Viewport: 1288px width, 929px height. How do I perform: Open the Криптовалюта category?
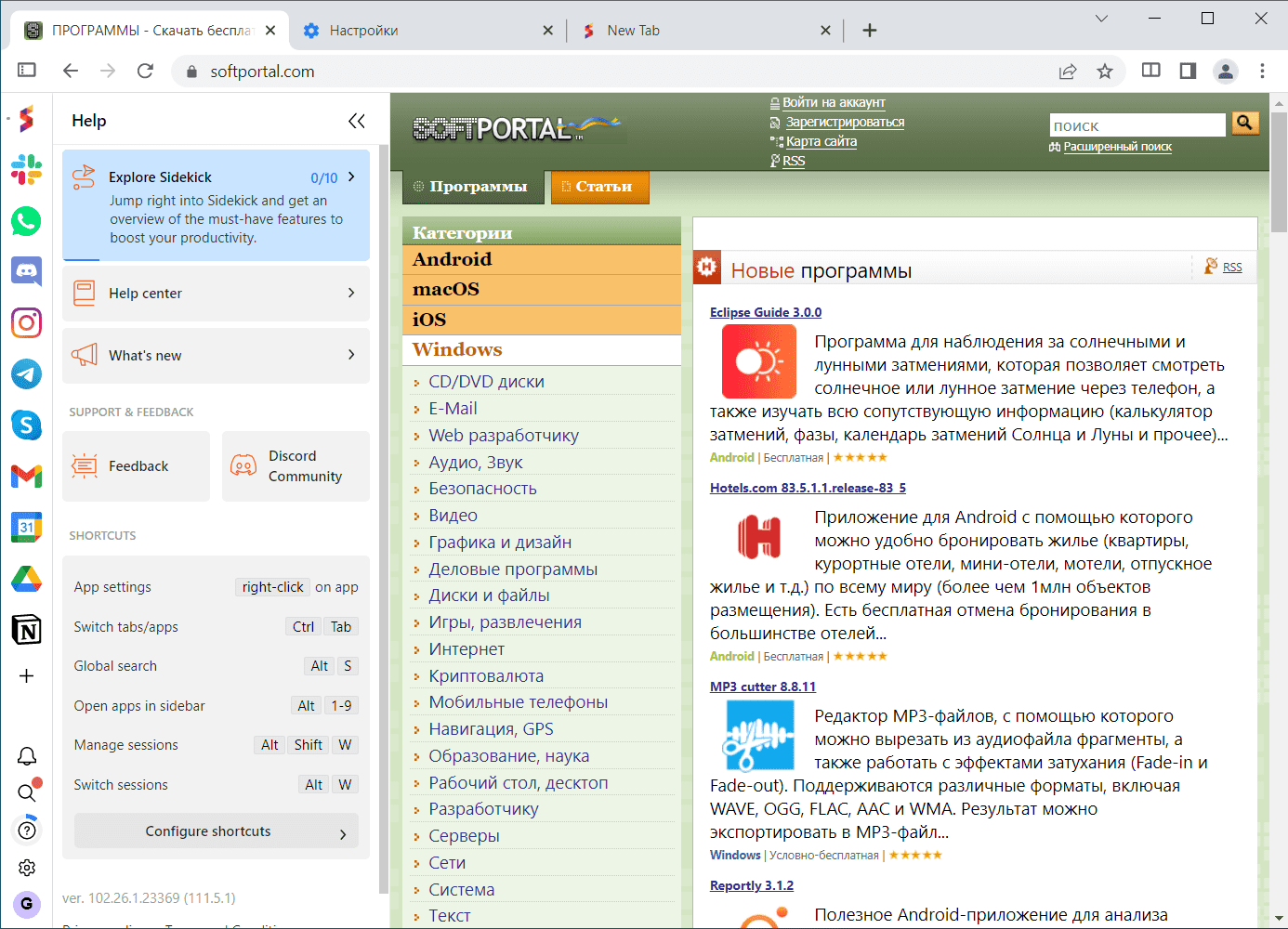click(x=486, y=676)
